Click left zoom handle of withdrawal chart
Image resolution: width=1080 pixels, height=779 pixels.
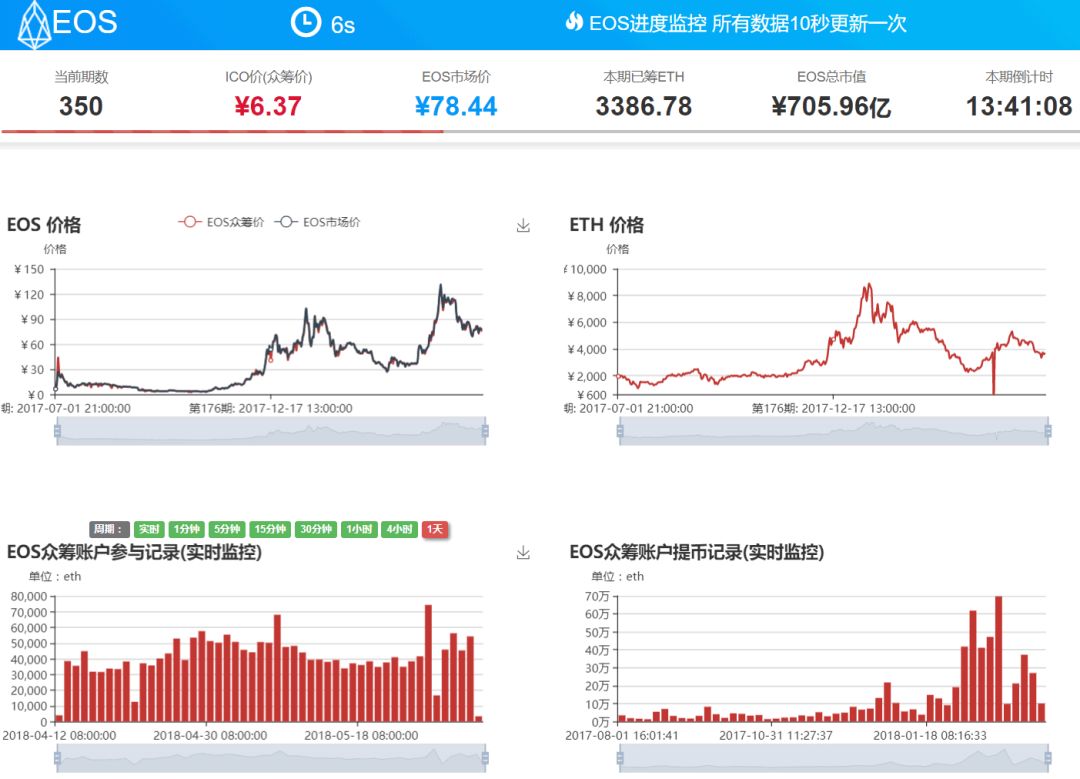pos(620,758)
